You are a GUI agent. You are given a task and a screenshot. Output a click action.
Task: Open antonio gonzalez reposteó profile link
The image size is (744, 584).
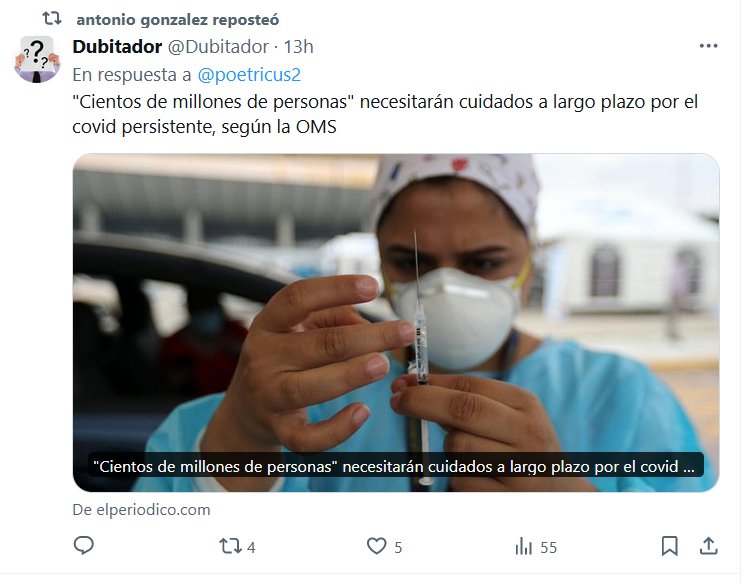177,20
